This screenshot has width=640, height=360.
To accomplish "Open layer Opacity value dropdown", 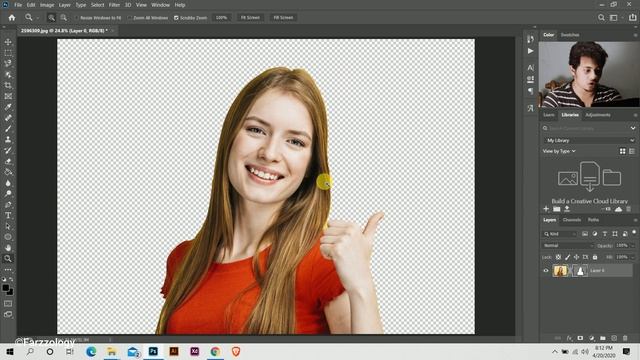I will point(633,245).
